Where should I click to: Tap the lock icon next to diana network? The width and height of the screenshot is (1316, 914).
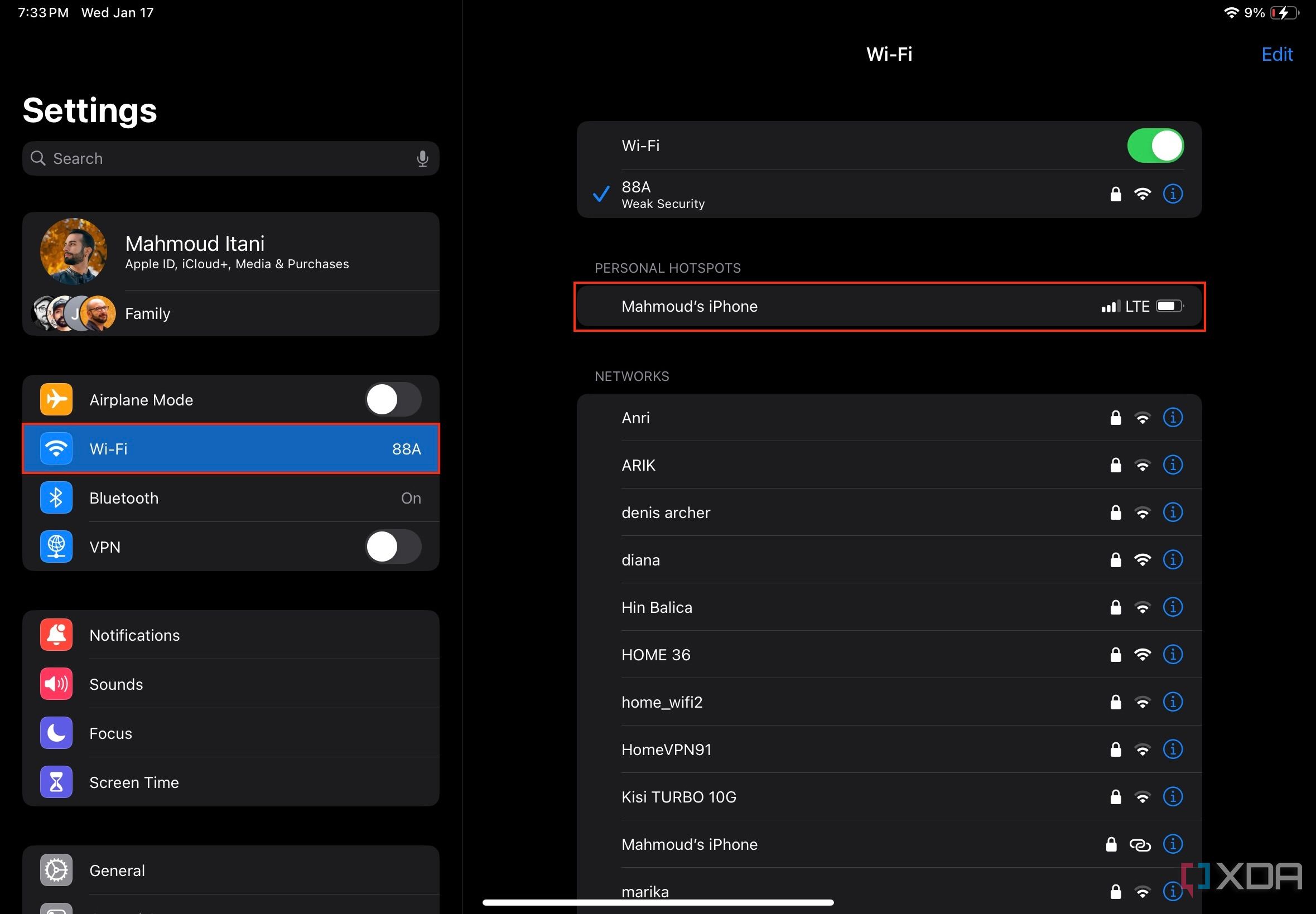pos(1113,560)
